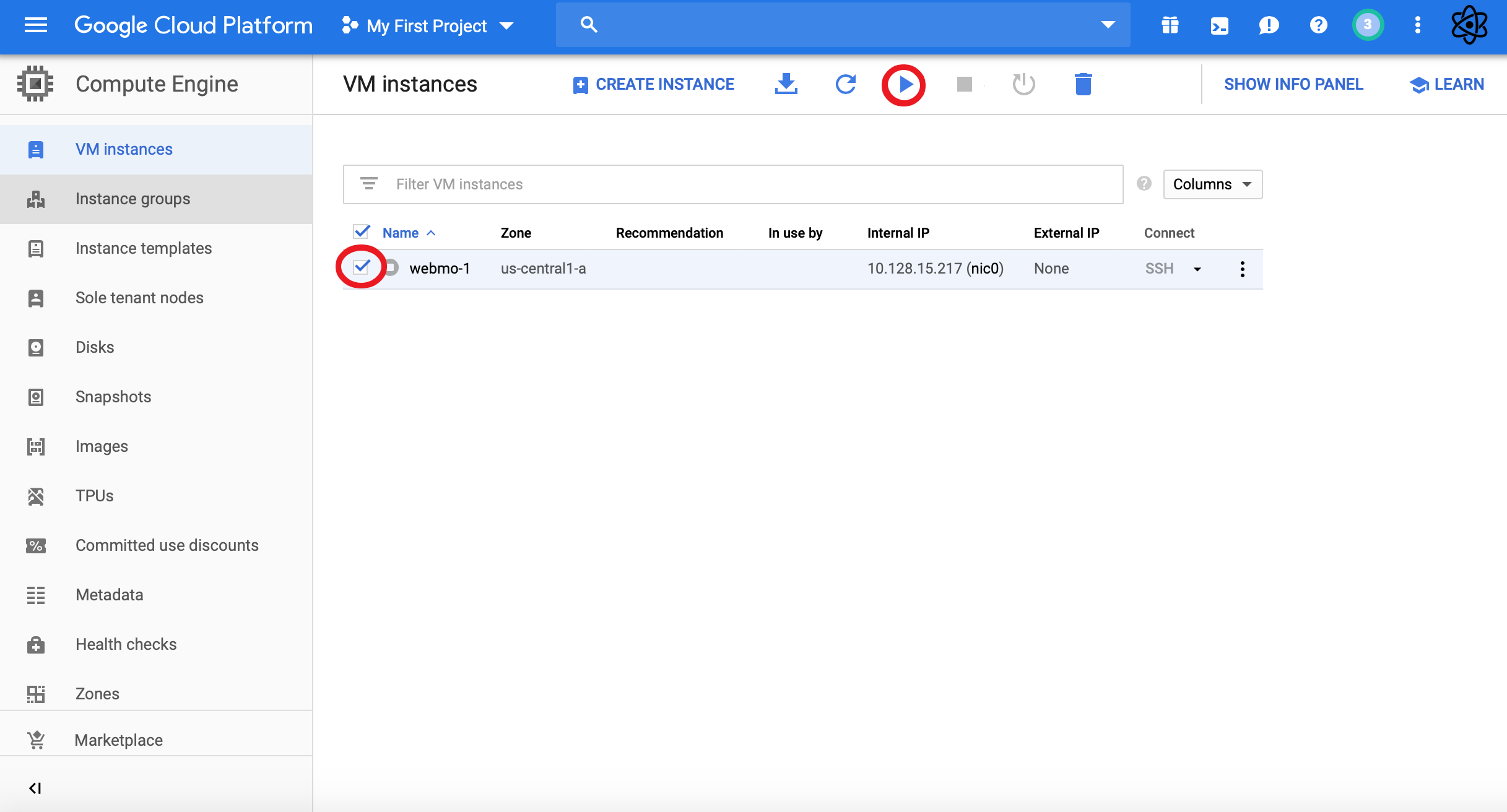Open Marketplace in sidebar
1507x812 pixels.
[x=156, y=740]
